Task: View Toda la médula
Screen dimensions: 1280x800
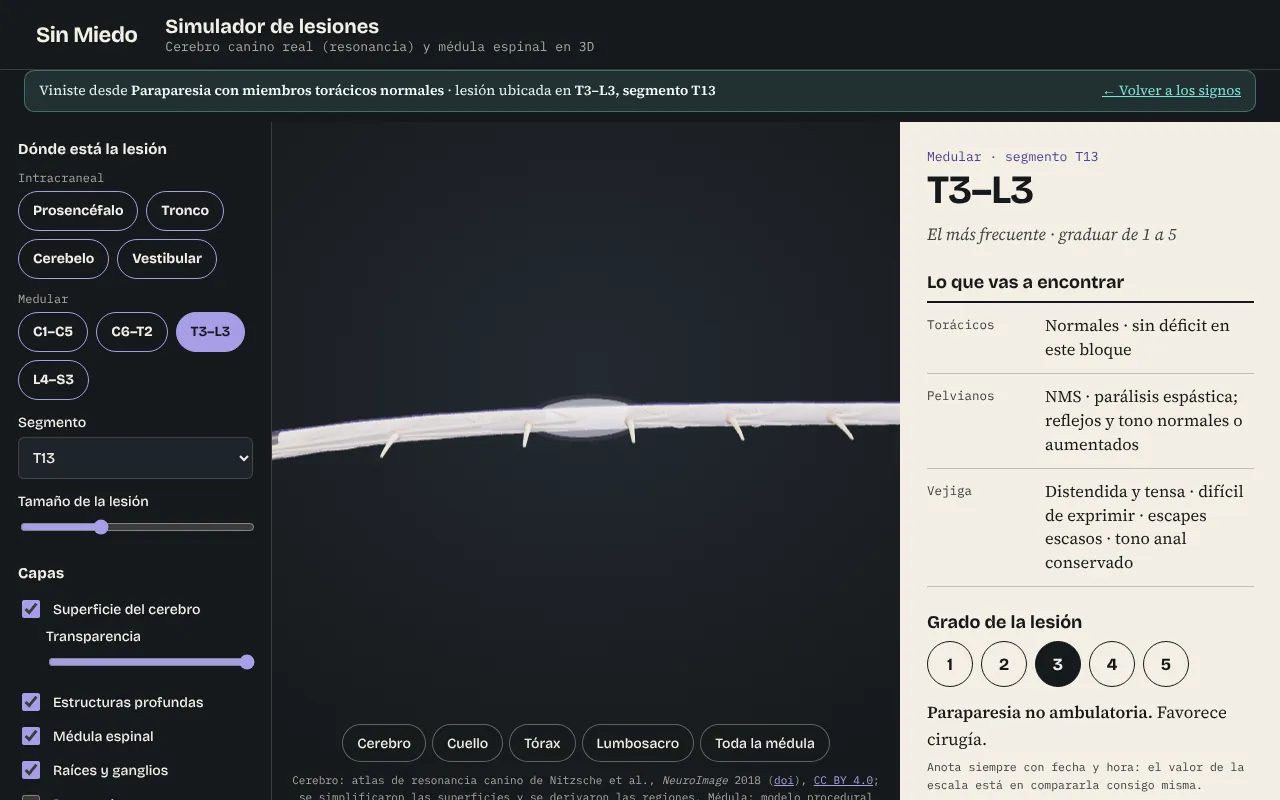Action: 765,743
